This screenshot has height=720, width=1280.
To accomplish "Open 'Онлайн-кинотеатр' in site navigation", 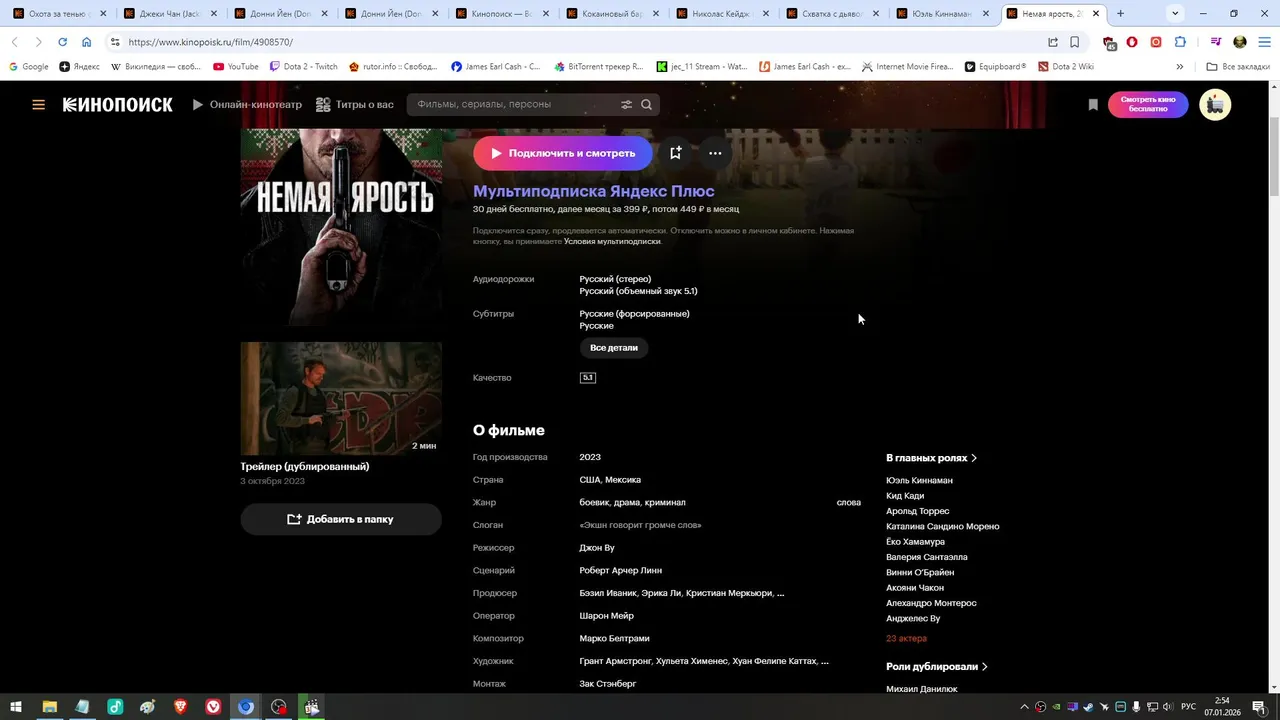I will pyautogui.click(x=247, y=104).
